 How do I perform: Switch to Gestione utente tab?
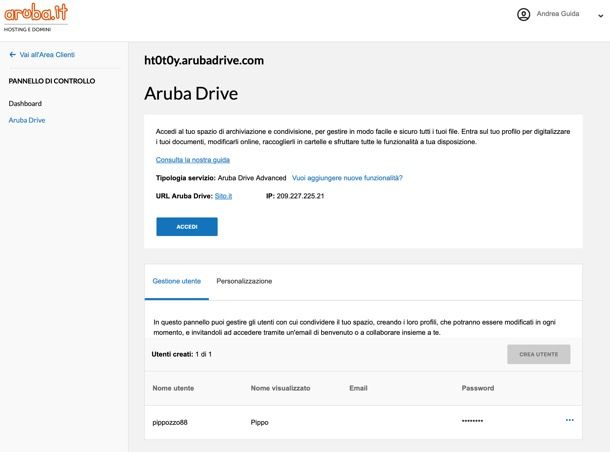(x=177, y=281)
